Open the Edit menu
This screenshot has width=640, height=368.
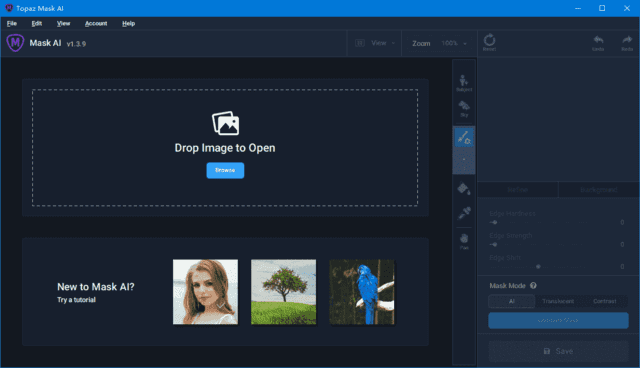coord(37,24)
